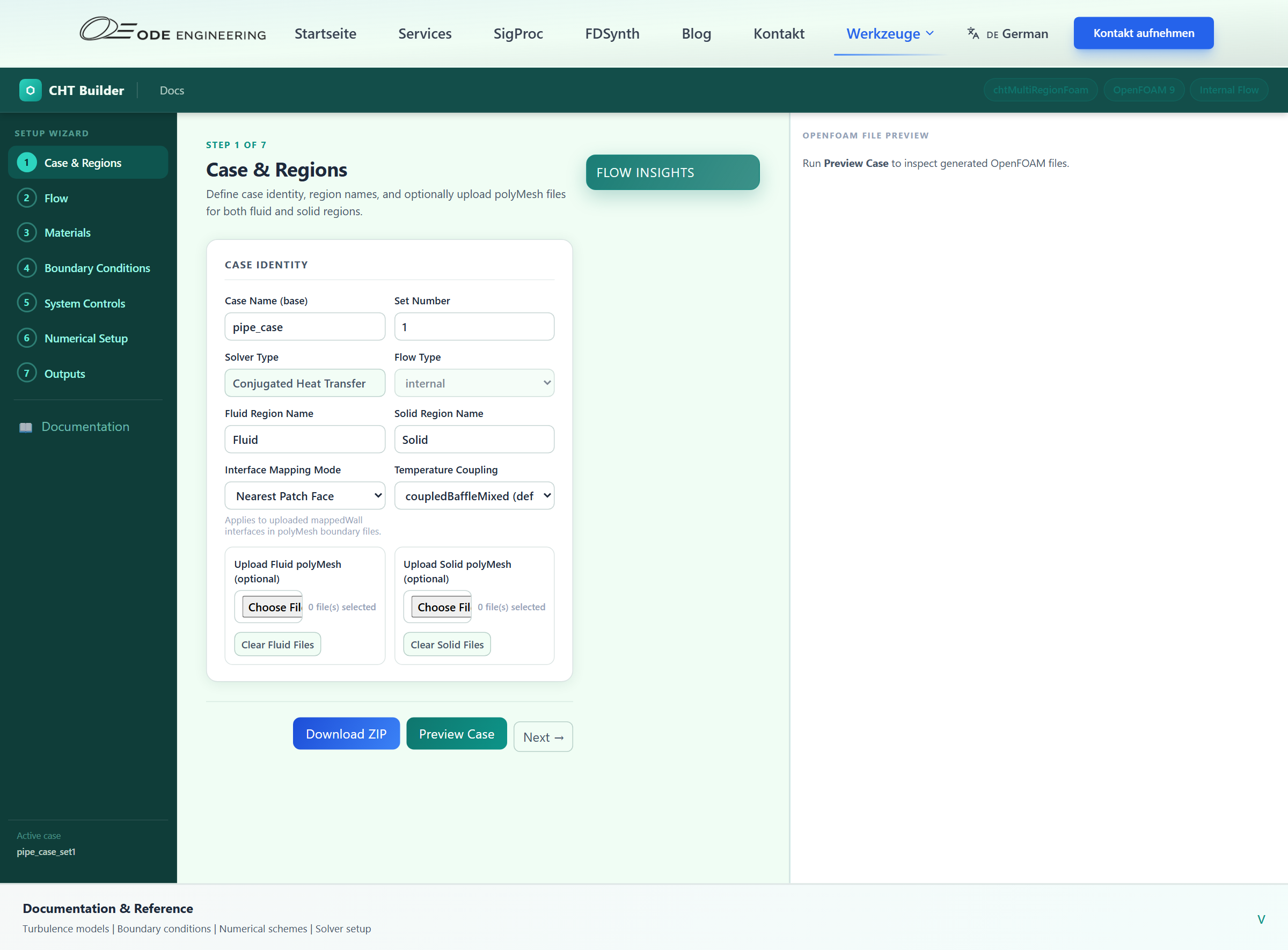
Task: Click the ODE Engineering logo
Action: [x=172, y=30]
